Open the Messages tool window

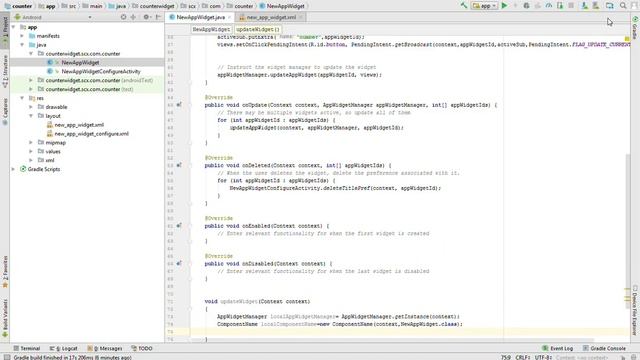105,349
